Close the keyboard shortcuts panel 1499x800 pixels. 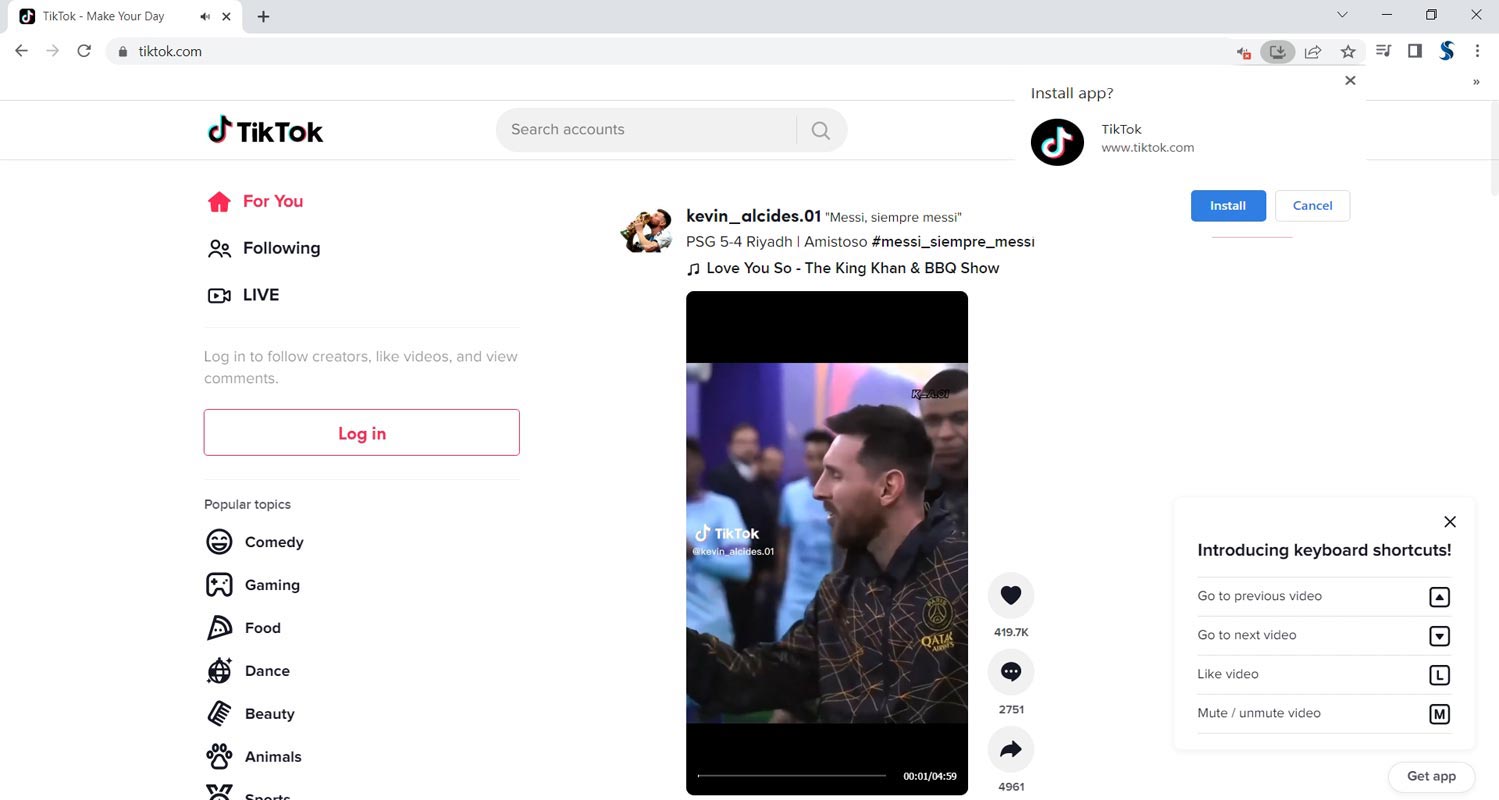coord(1450,522)
